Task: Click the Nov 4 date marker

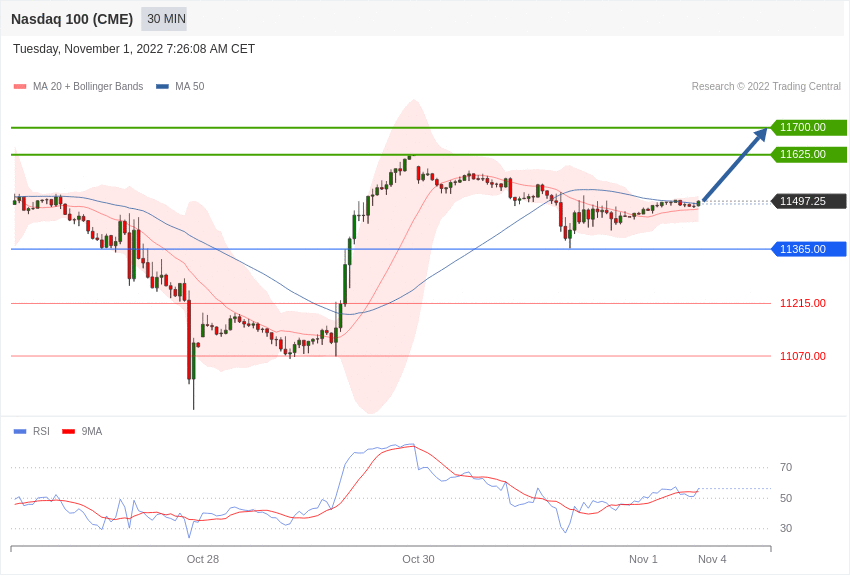Action: click(712, 559)
